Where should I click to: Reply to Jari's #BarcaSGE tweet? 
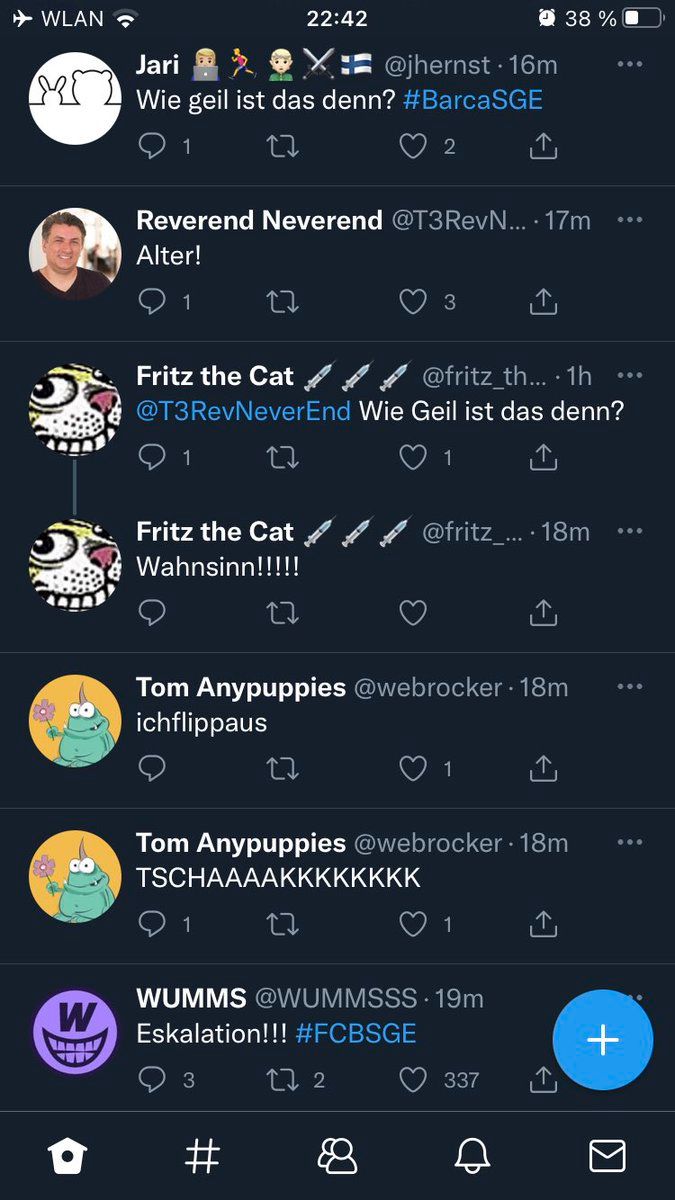(x=152, y=146)
